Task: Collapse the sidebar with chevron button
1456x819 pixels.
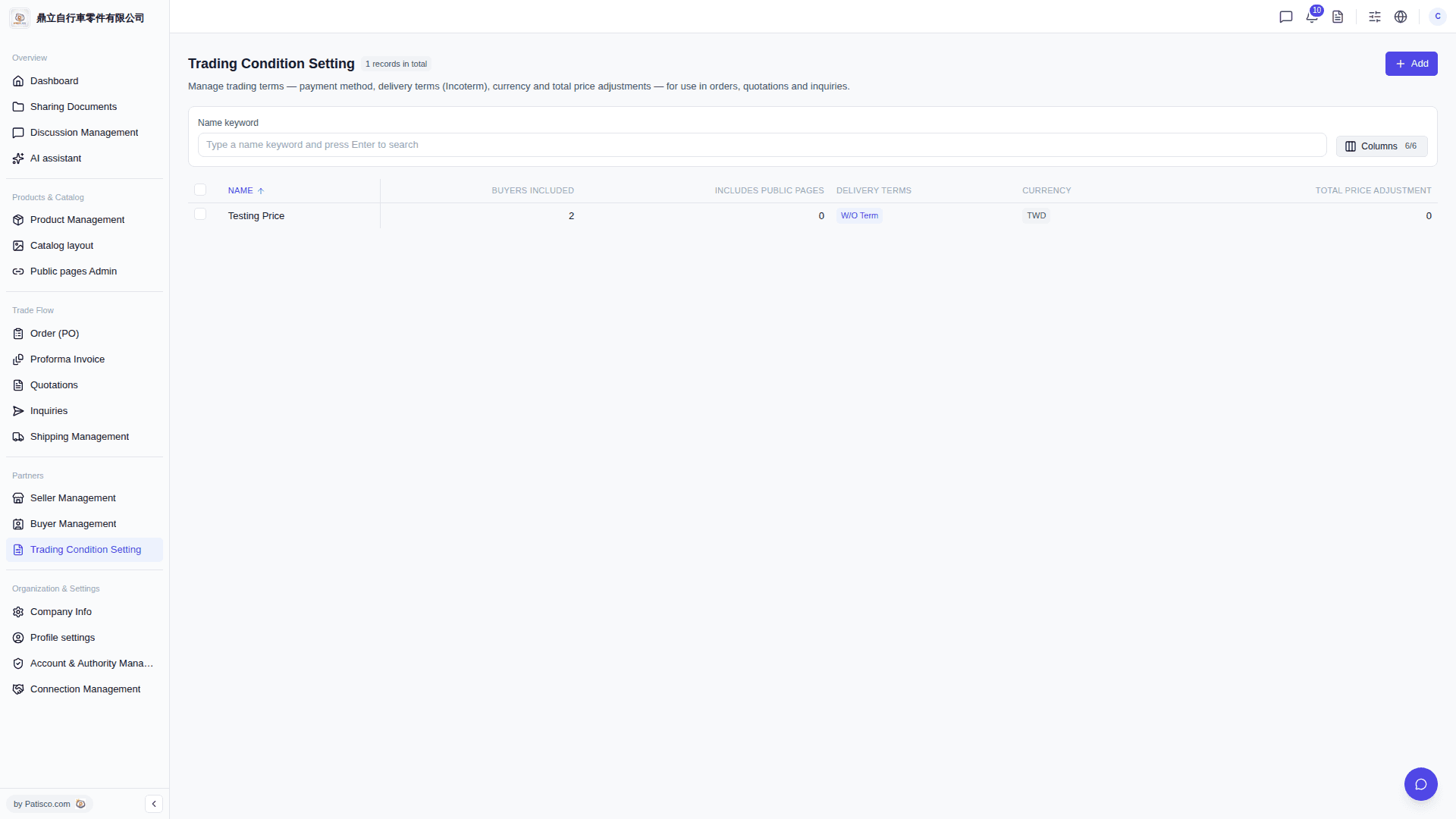Action: coord(154,804)
